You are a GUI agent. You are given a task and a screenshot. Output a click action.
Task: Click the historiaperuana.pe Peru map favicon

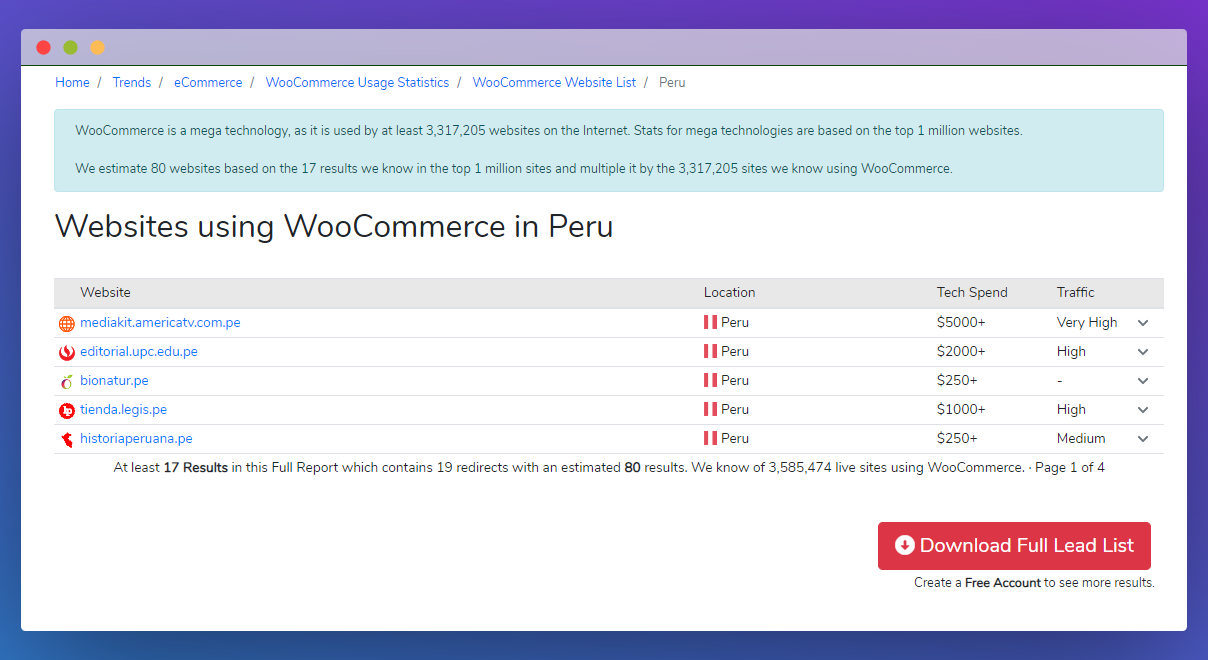67,440
